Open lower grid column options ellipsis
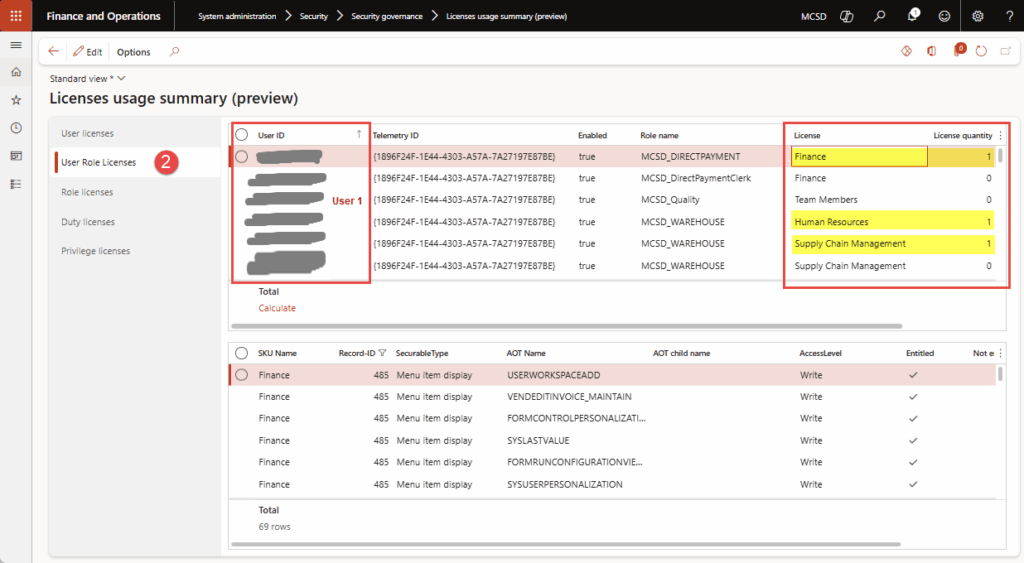 [1000, 353]
